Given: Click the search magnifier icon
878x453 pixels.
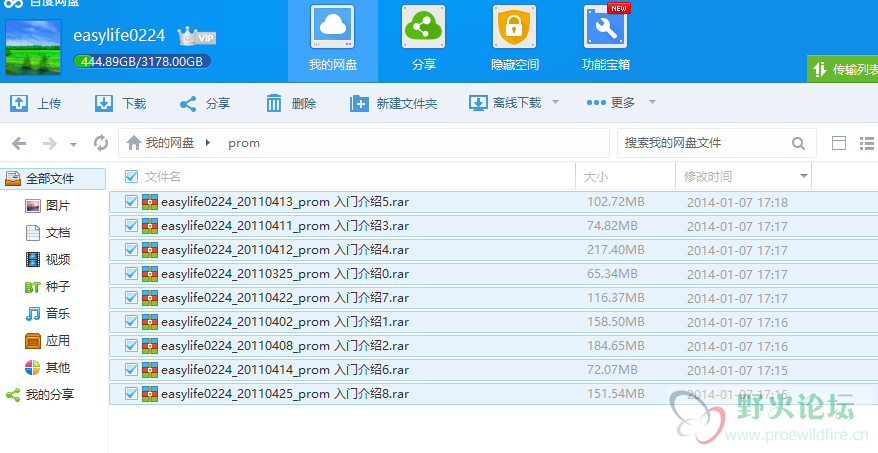Looking at the screenshot, I should tap(798, 143).
